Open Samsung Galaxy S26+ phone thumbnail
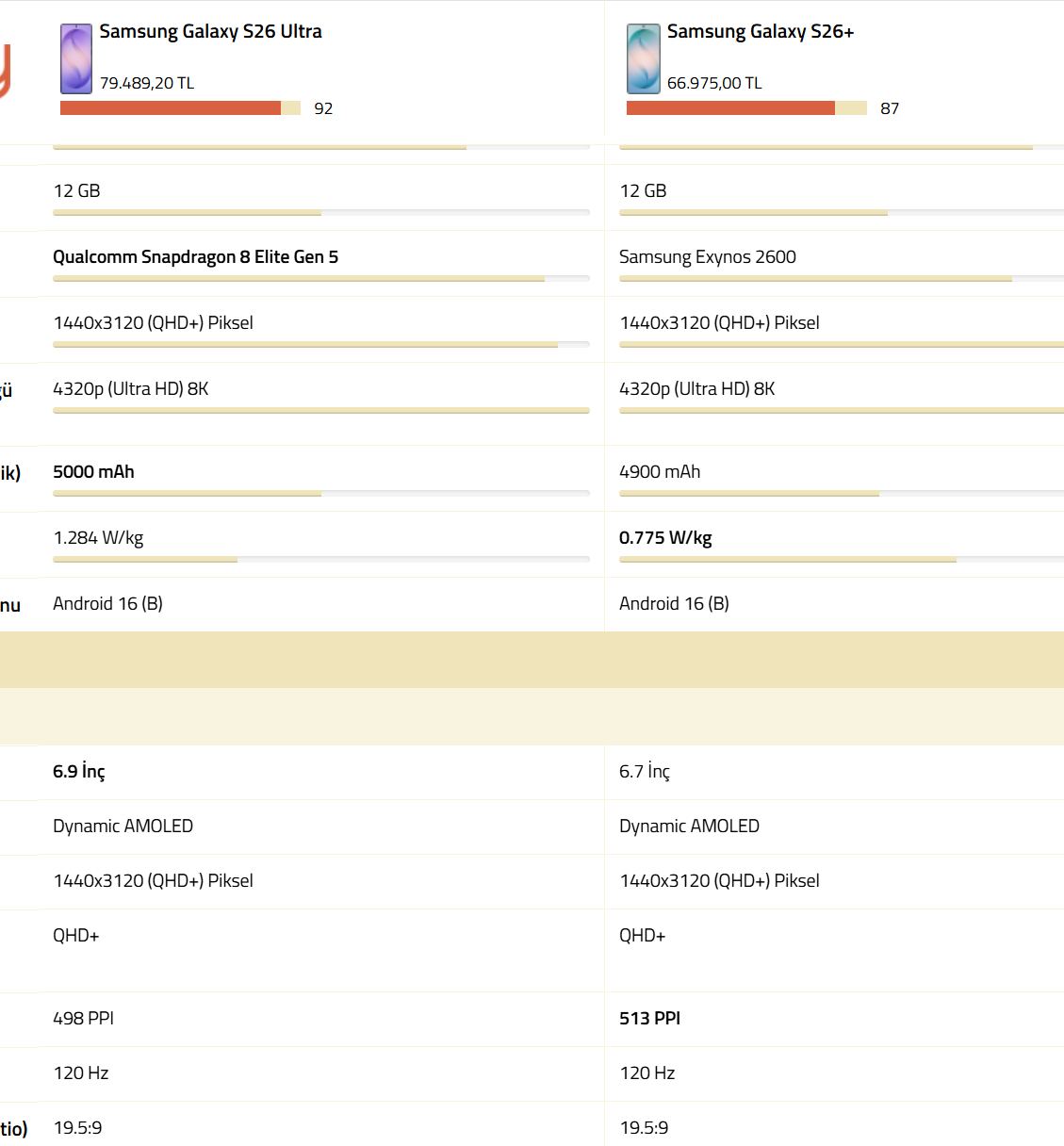 tap(644, 58)
